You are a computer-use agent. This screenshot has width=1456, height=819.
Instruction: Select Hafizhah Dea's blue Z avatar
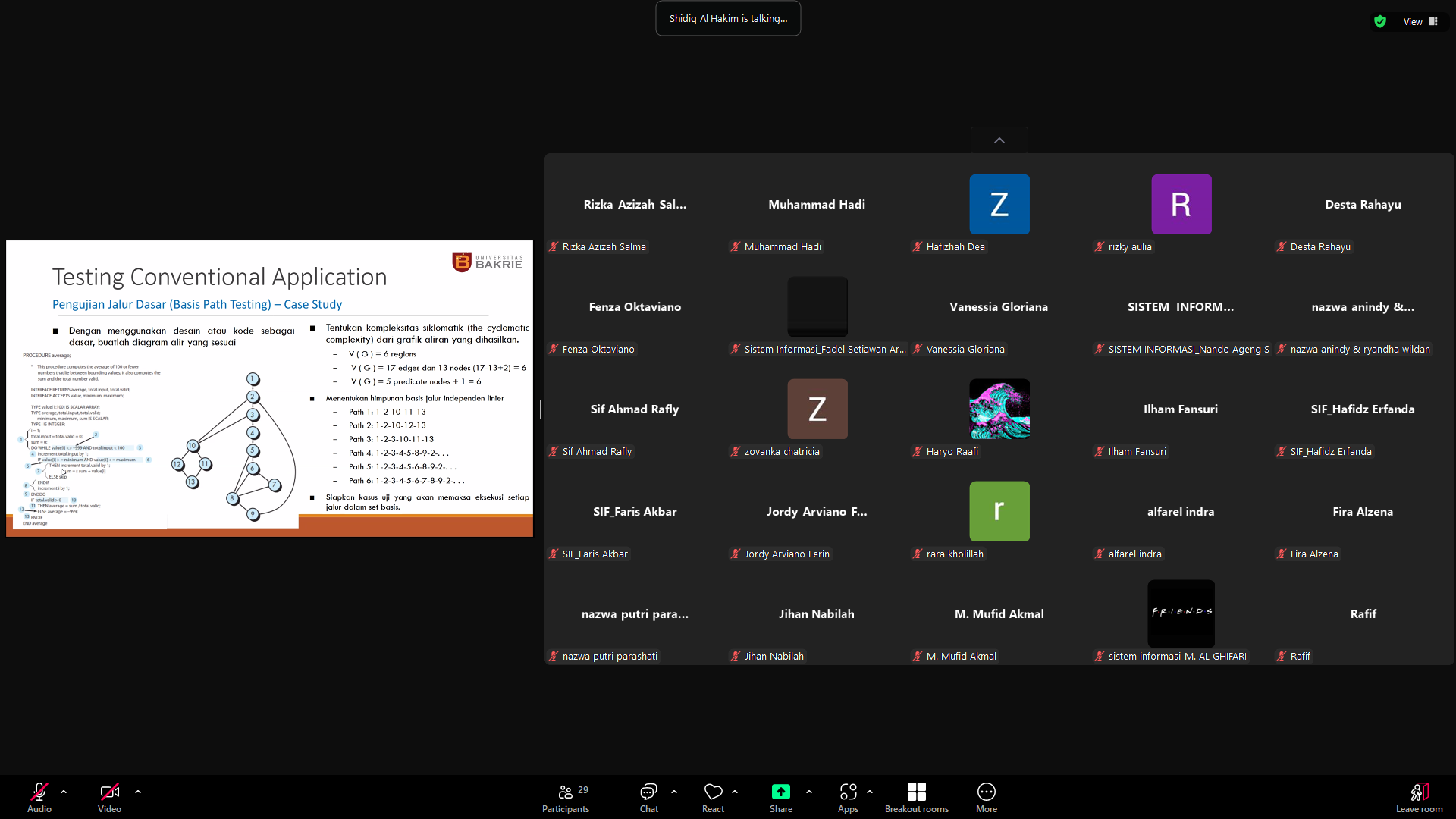pyautogui.click(x=999, y=204)
